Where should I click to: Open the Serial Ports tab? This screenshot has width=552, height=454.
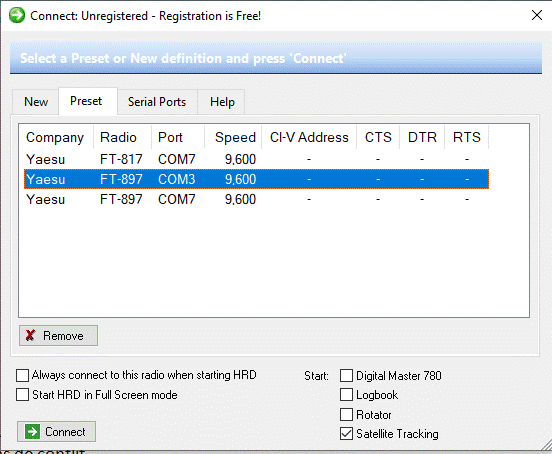[157, 102]
